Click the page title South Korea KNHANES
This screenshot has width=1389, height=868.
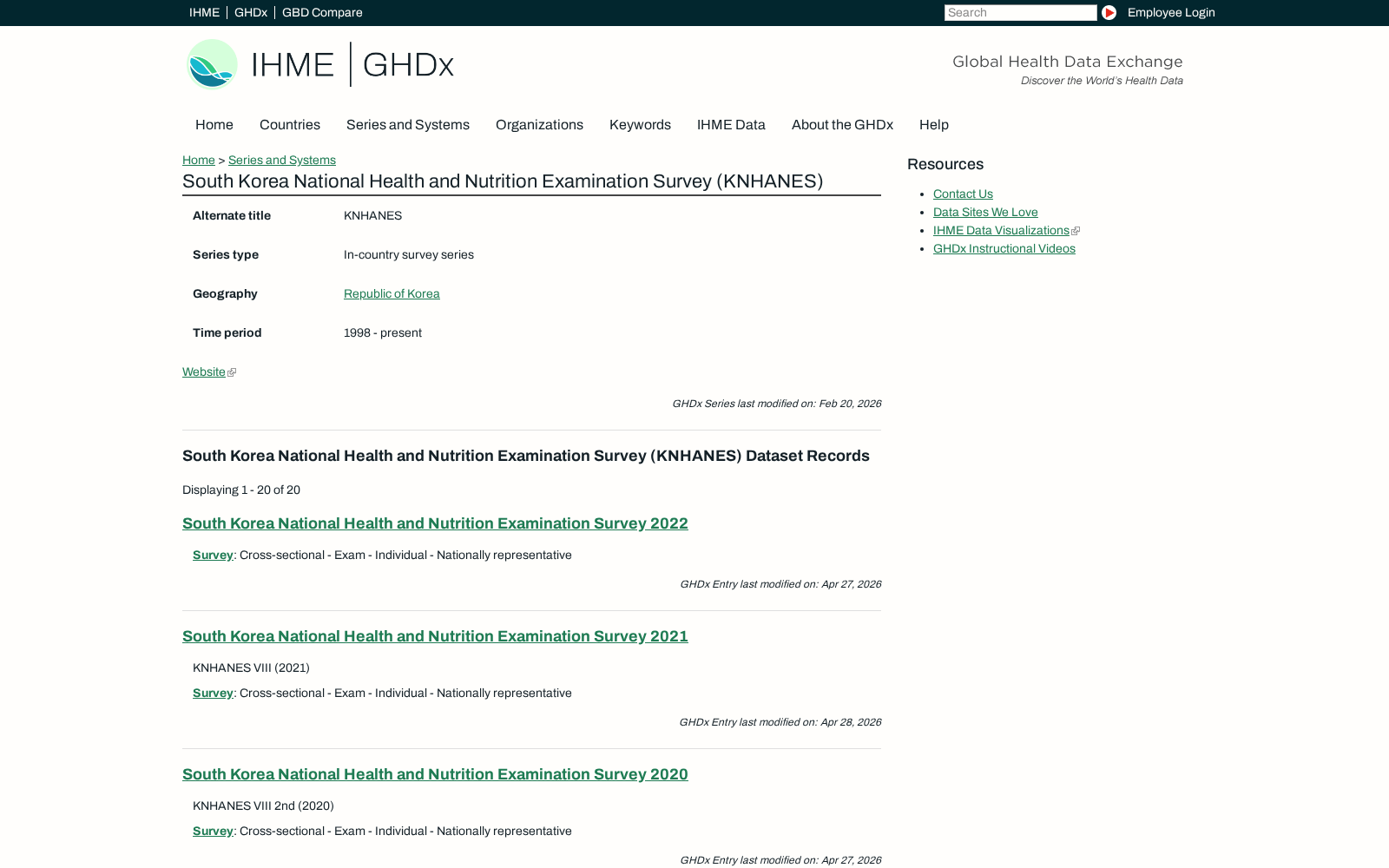pos(503,181)
